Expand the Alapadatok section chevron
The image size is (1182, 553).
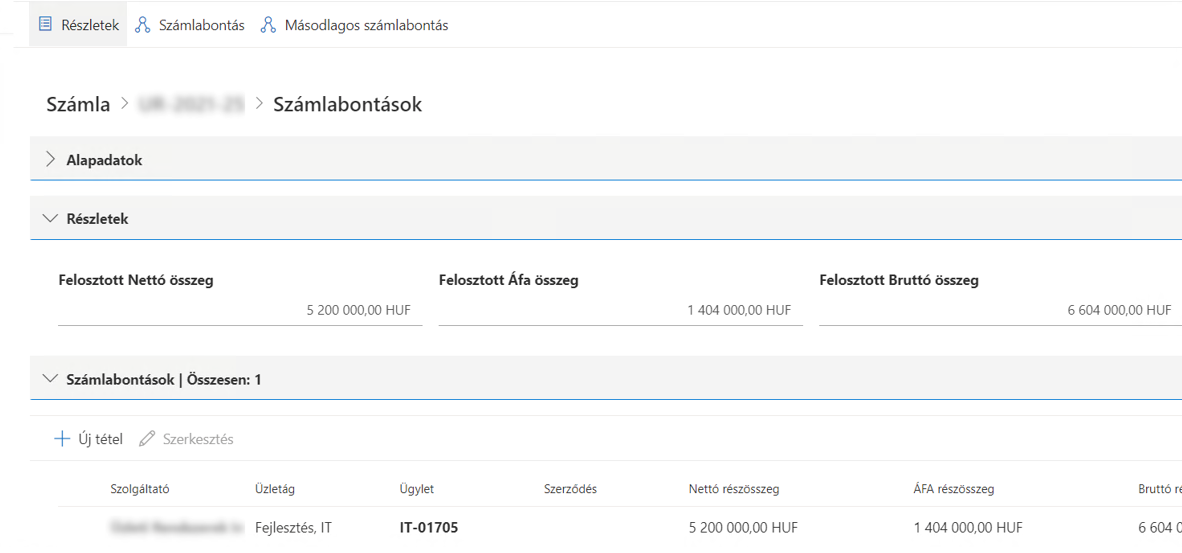(x=50, y=160)
